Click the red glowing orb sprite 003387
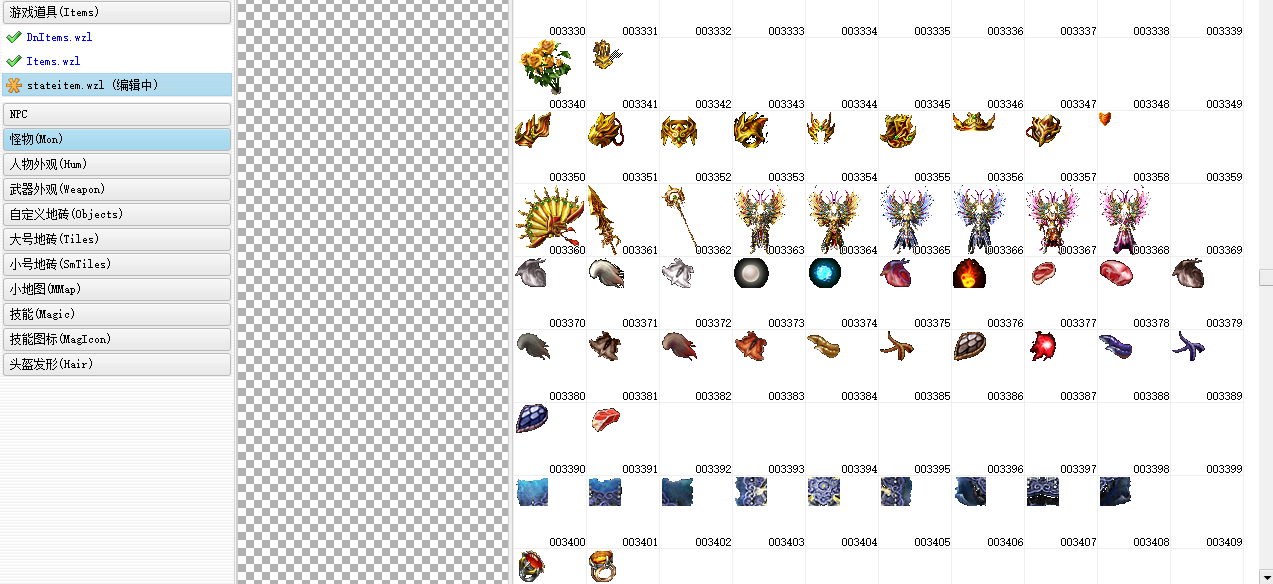This screenshot has width=1273, height=584. coord(1044,346)
